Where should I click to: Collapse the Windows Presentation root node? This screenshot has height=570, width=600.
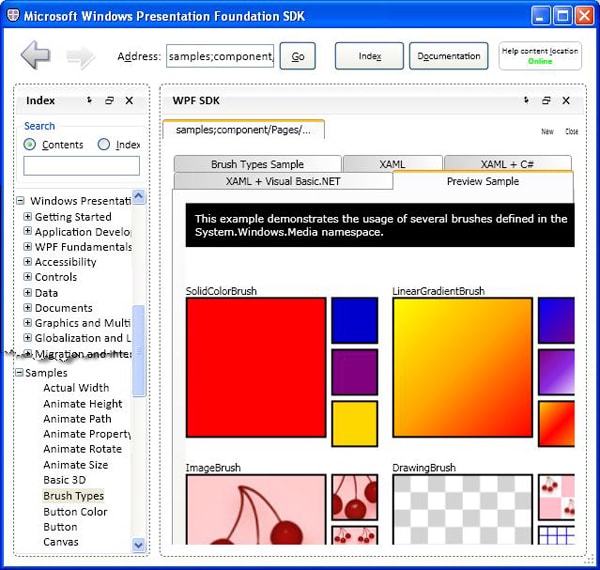click(x=20, y=200)
